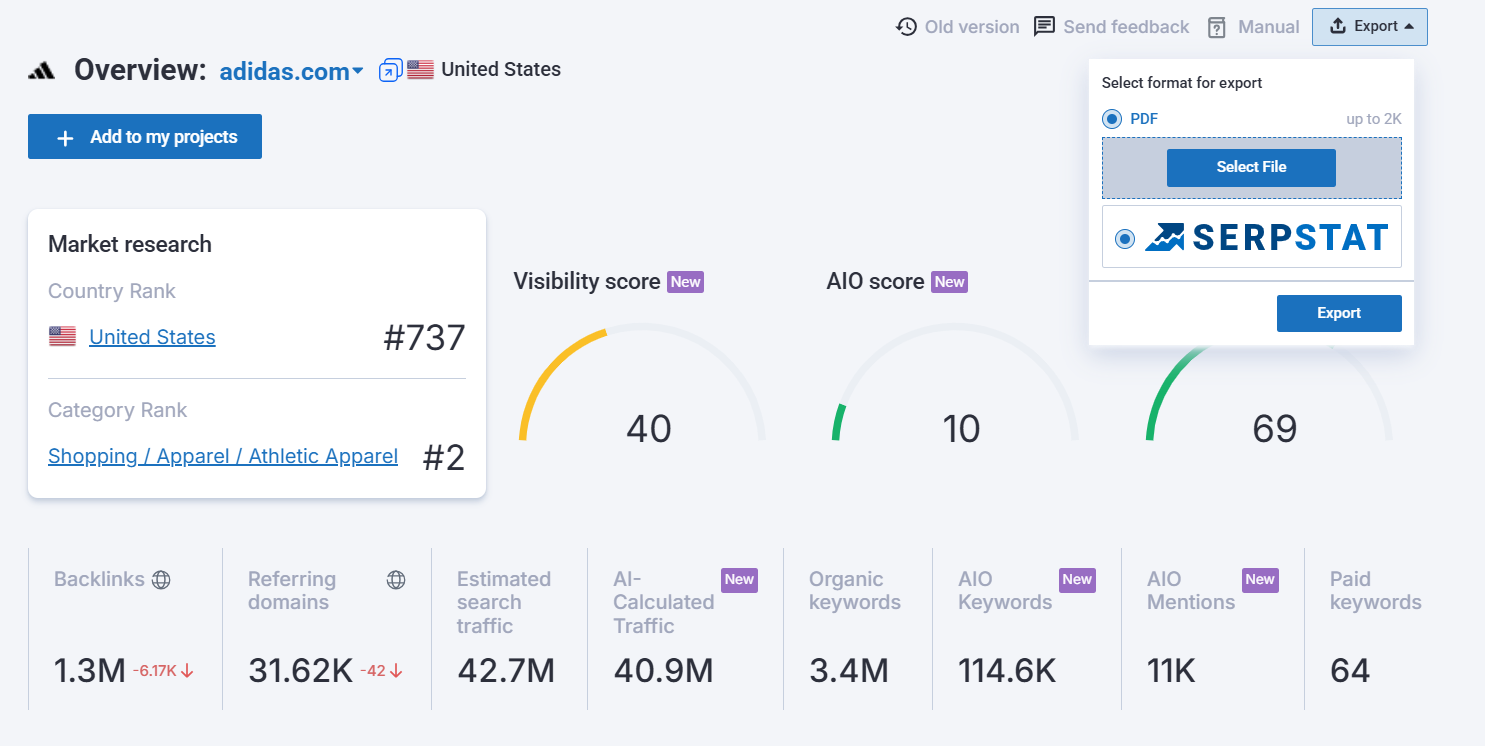Click the Send feedback chat icon
The image size is (1485, 746).
[x=1044, y=27]
